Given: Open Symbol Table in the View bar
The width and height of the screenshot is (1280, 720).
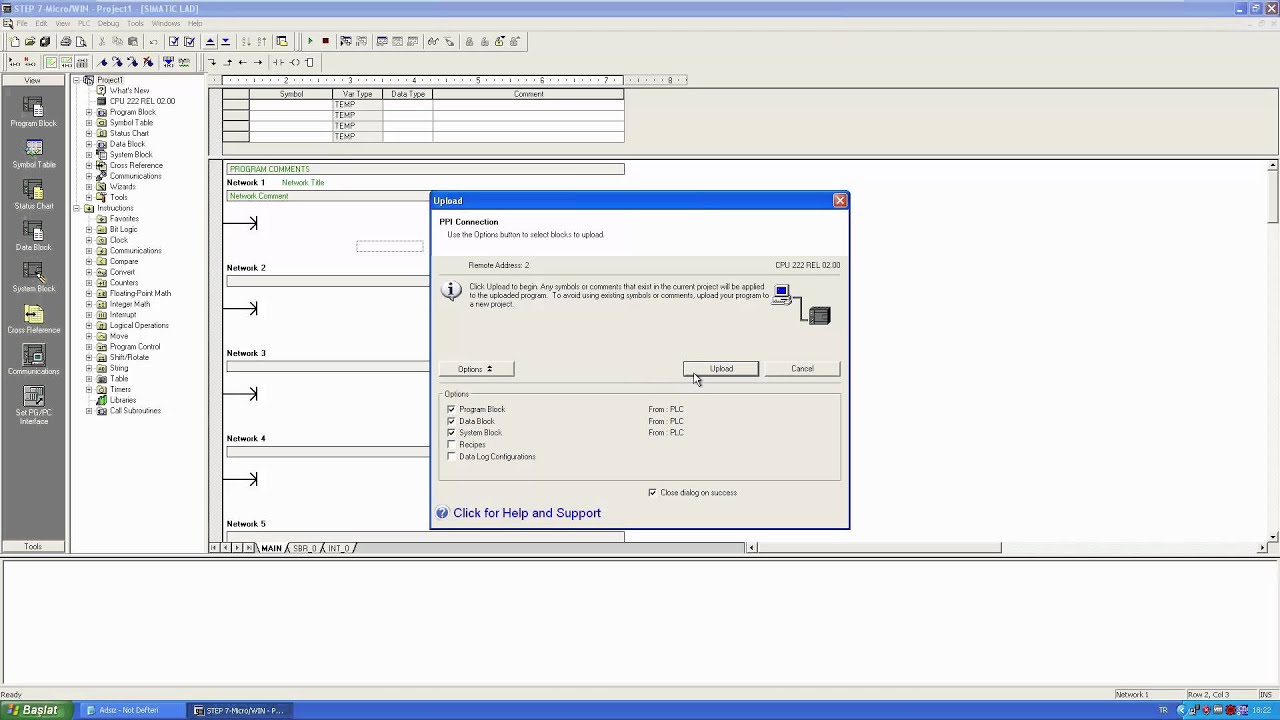Looking at the screenshot, I should click(x=33, y=153).
